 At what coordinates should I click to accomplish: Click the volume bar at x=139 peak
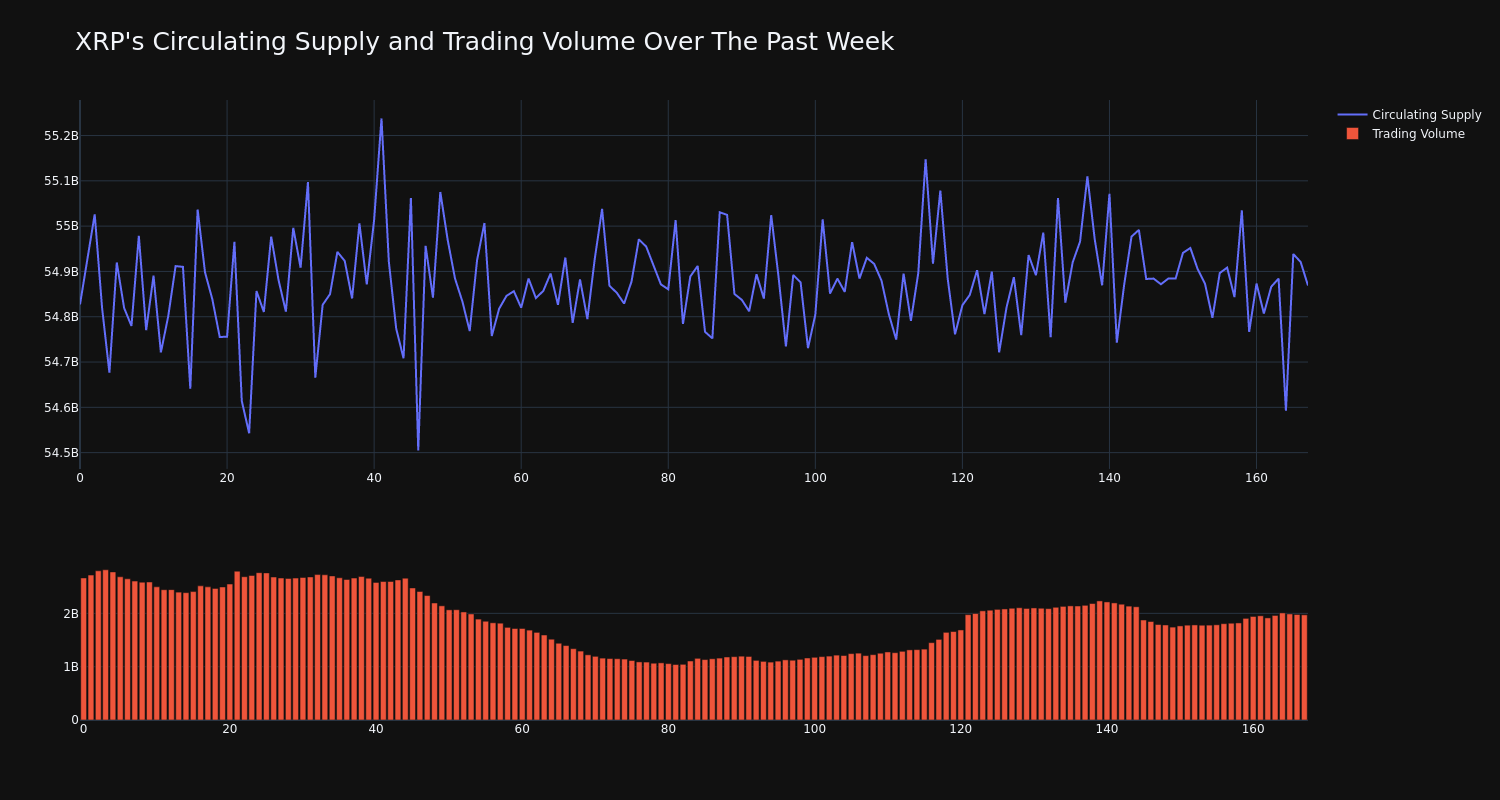click(1100, 661)
